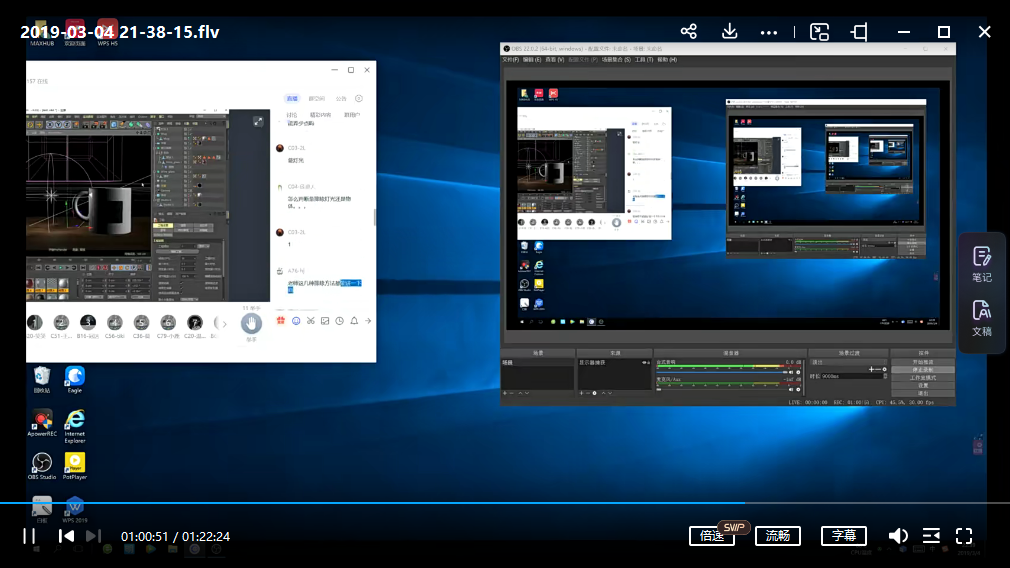This screenshot has height=568, width=1010.
Task: Open OBS 文件(F) menu
Action: click(x=511, y=59)
